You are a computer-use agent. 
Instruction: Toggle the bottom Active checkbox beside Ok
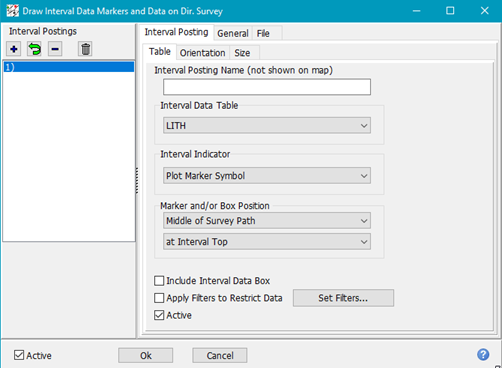coord(19,355)
